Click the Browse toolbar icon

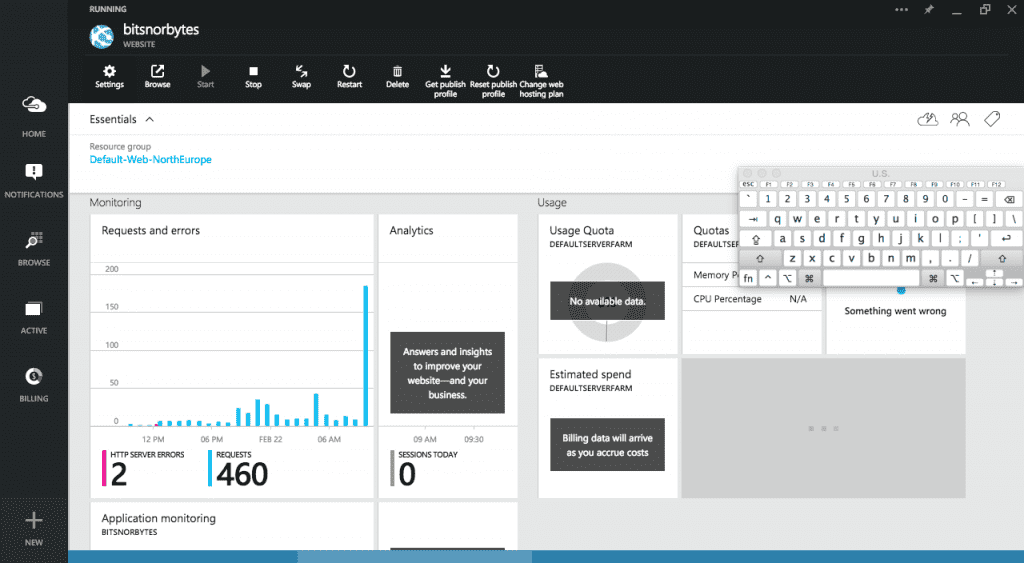click(x=157, y=76)
